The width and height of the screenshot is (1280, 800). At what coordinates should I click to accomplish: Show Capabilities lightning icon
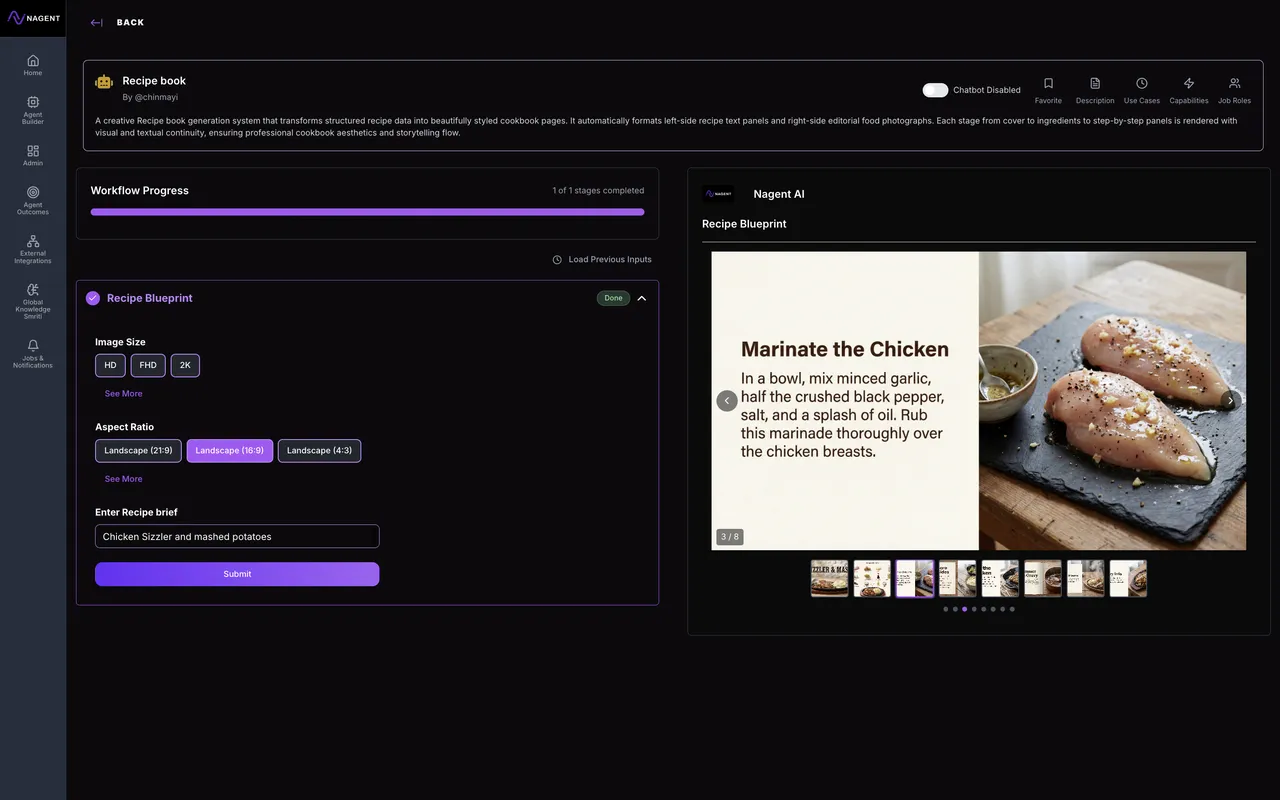[1188, 84]
